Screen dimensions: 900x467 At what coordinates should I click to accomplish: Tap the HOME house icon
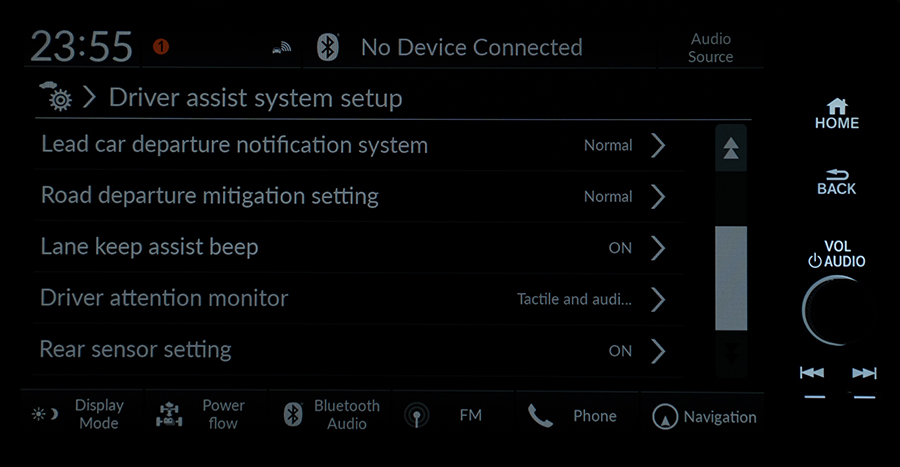[837, 106]
